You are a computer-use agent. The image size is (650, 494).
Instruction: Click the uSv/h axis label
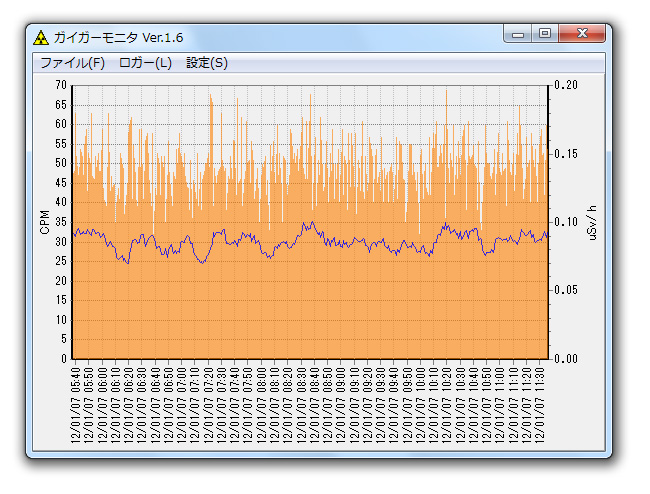(592, 223)
